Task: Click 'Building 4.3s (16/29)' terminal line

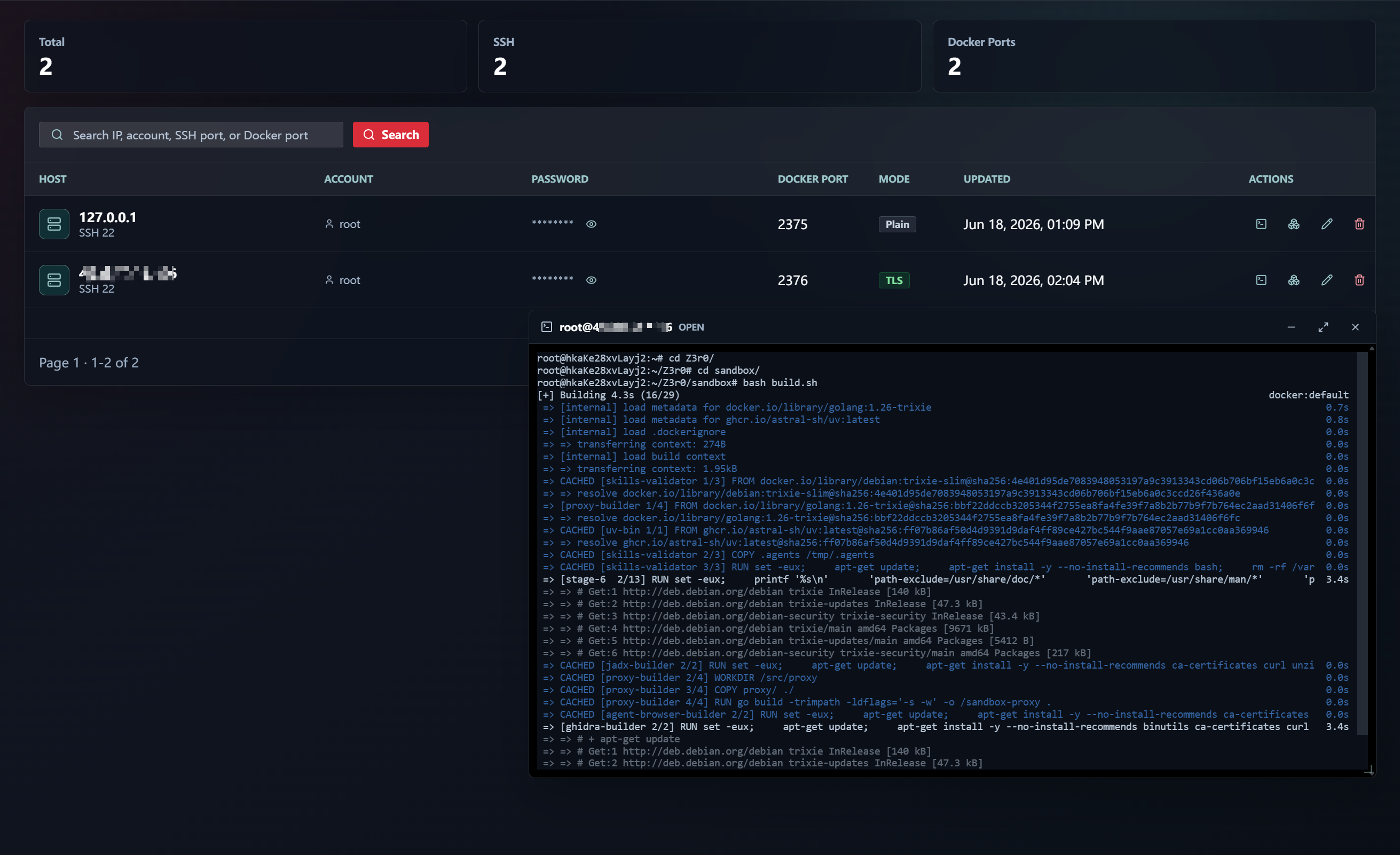Action: [608, 395]
